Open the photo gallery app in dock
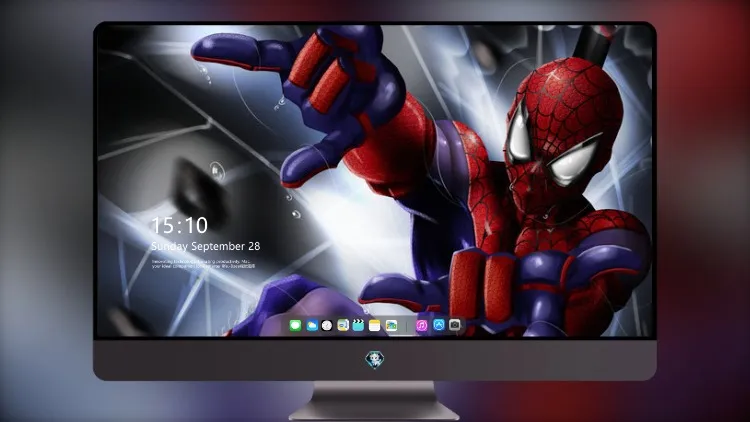 pyautogui.click(x=391, y=326)
